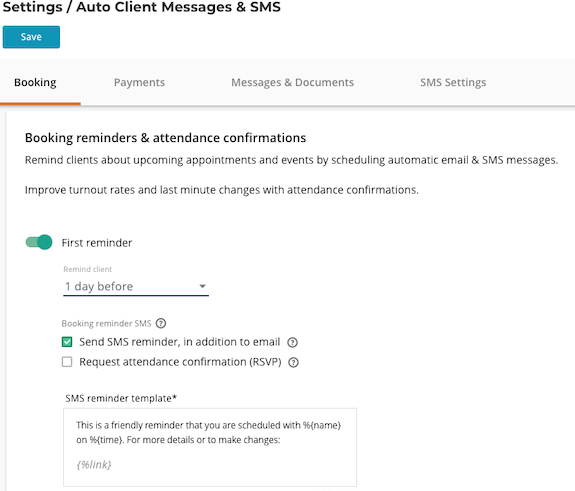Click the First reminder label
Image resolution: width=575 pixels, height=491 pixels.
[x=97, y=243]
